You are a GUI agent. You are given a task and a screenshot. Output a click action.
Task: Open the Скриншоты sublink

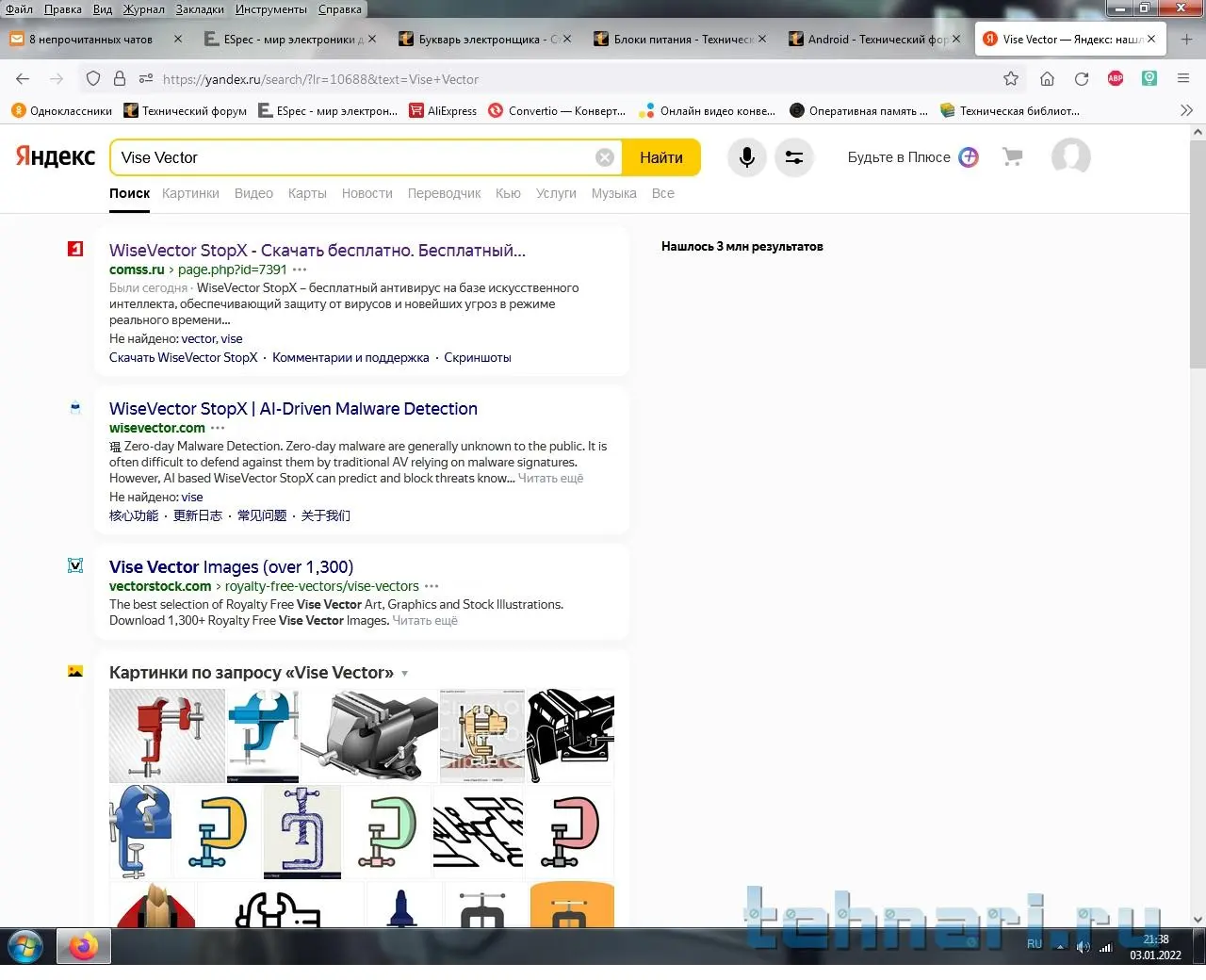478,358
